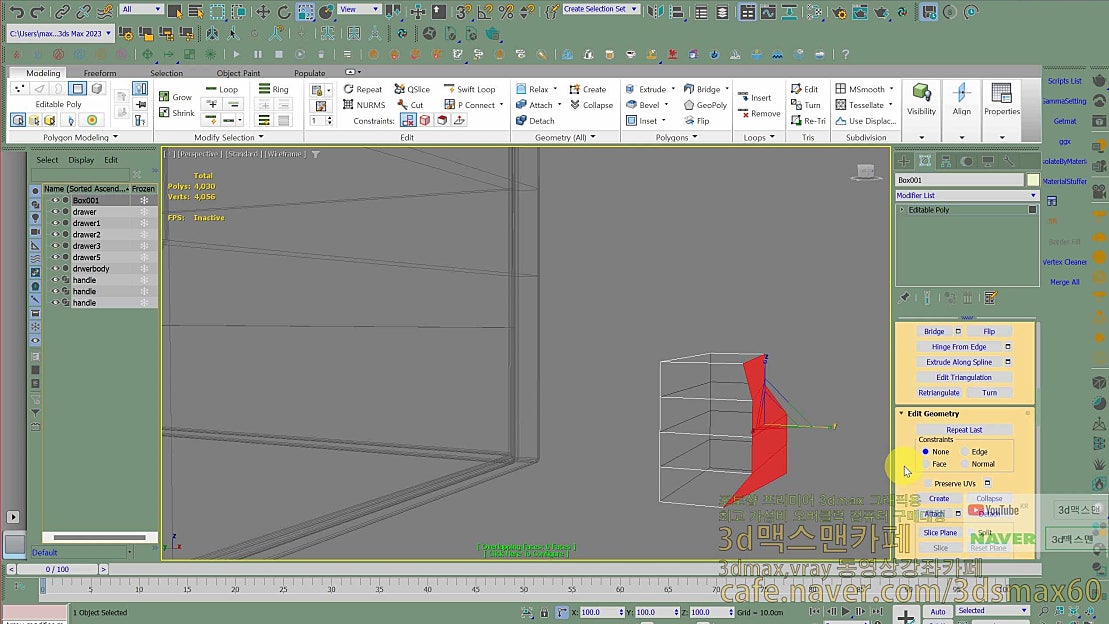Select the Edge constraint radio button
The height and width of the screenshot is (624, 1109).
click(x=966, y=451)
